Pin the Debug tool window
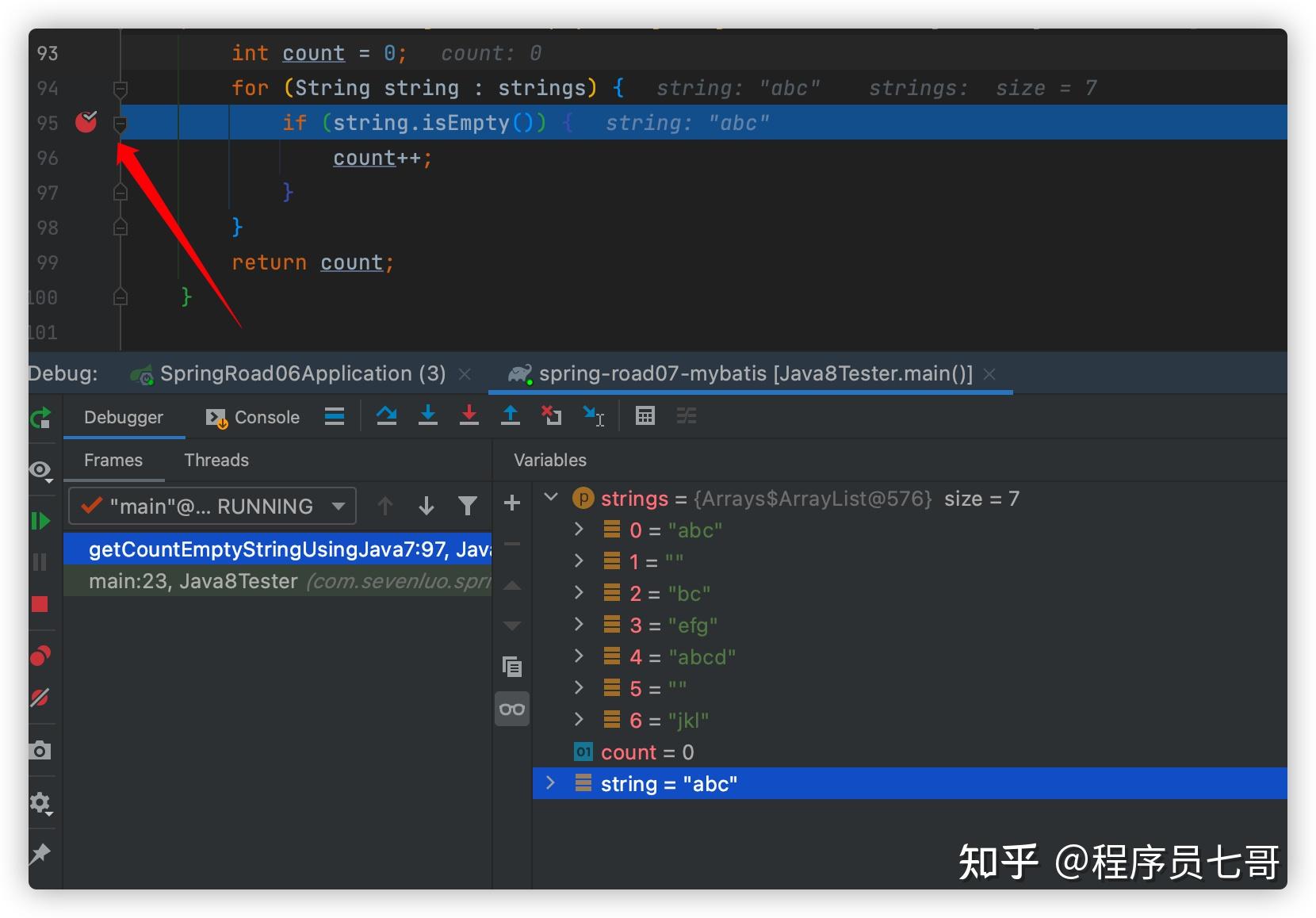This screenshot has height=918, width=1316. tap(40, 855)
